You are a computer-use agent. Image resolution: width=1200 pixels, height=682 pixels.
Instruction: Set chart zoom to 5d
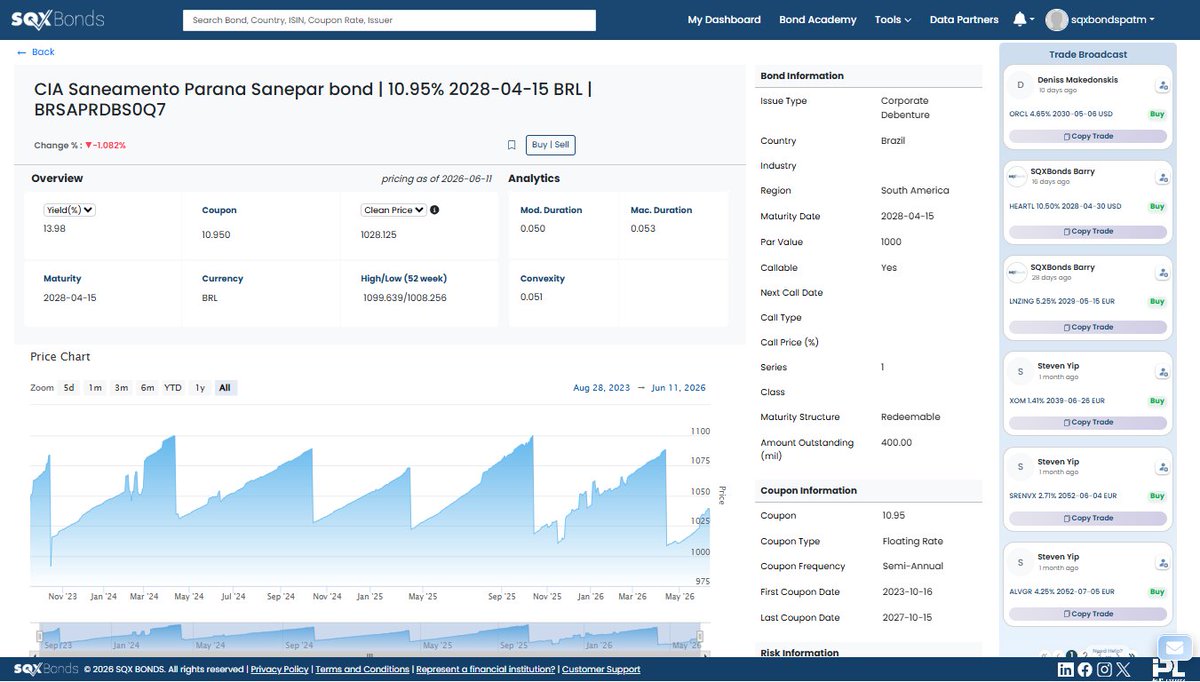point(69,388)
